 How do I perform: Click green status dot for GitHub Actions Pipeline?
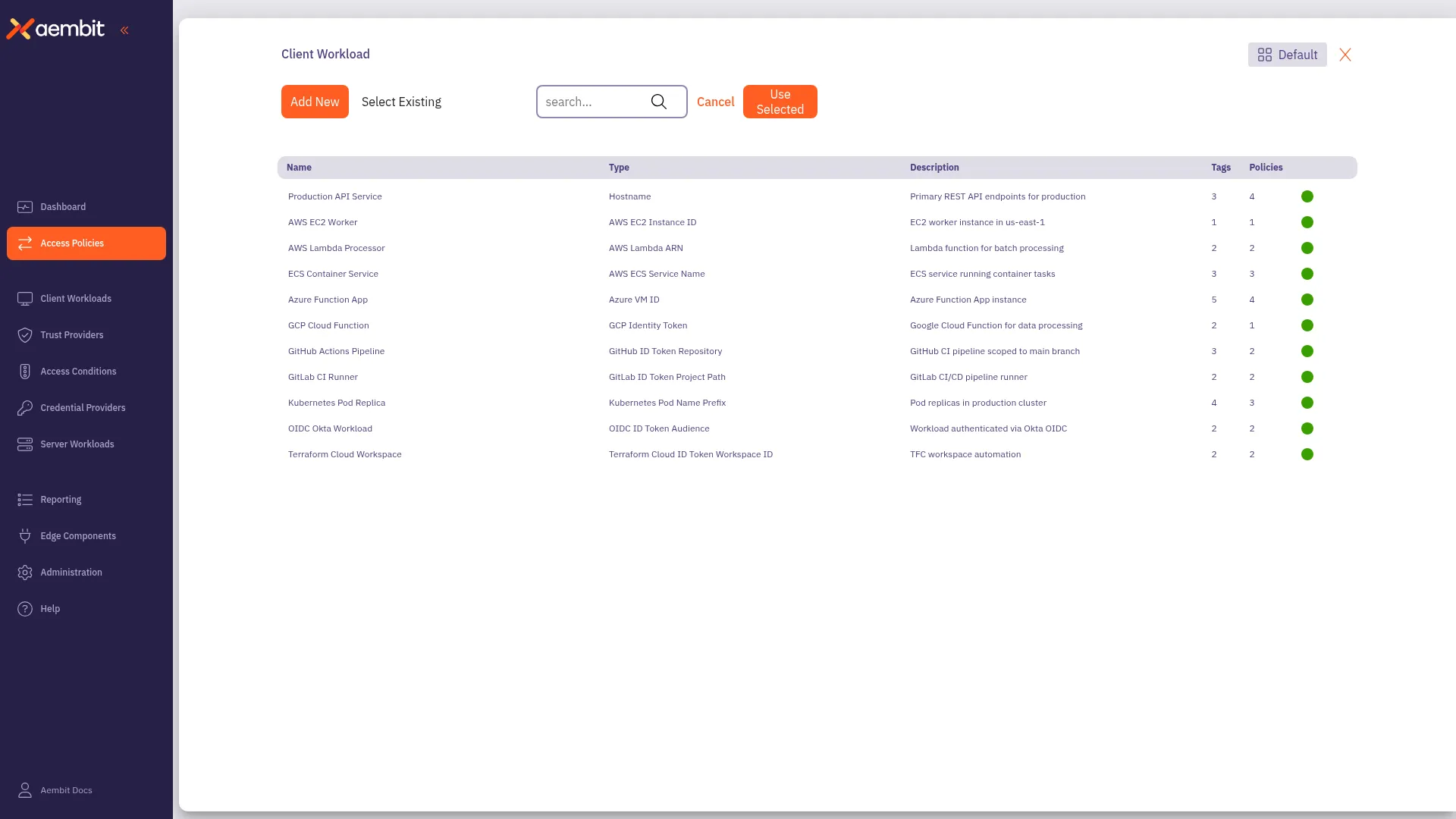[x=1307, y=351]
